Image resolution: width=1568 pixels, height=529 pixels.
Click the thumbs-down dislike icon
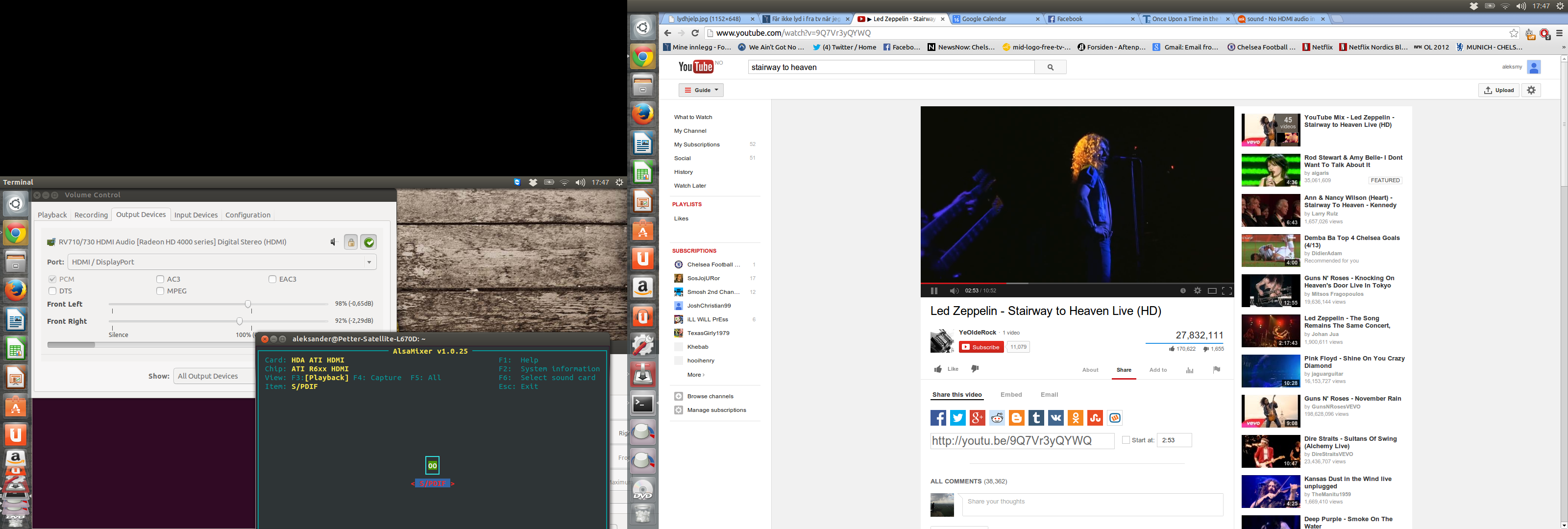[975, 369]
